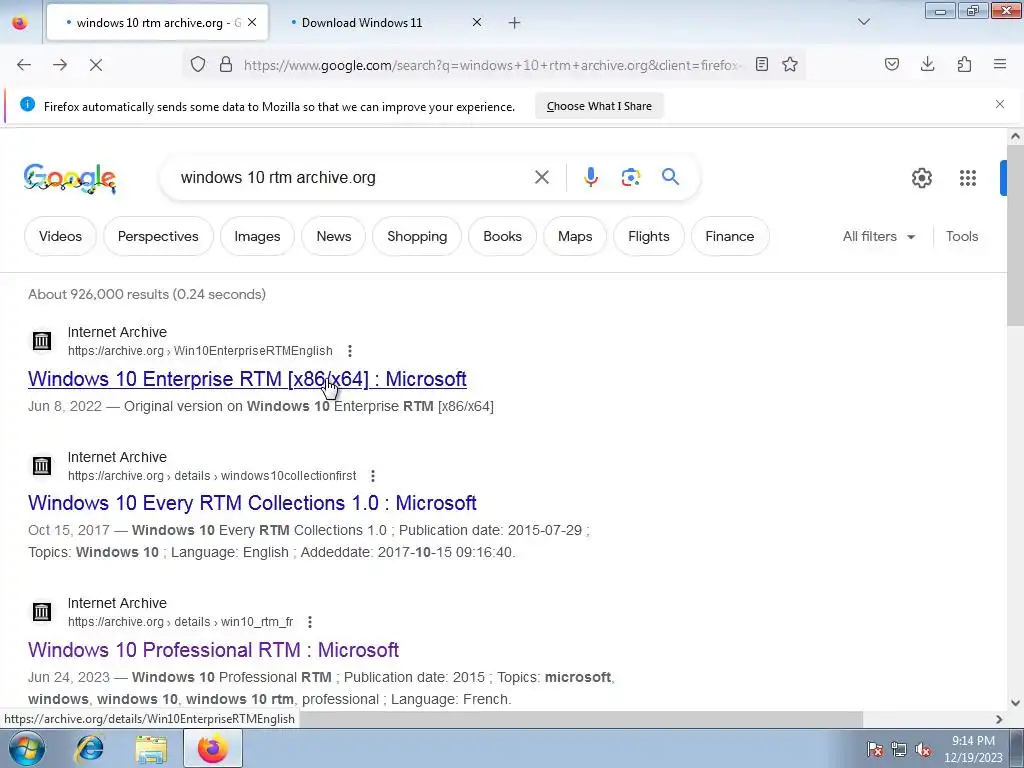This screenshot has width=1024, height=768.
Task: Start Google voice search microphone
Action: [x=590, y=177]
